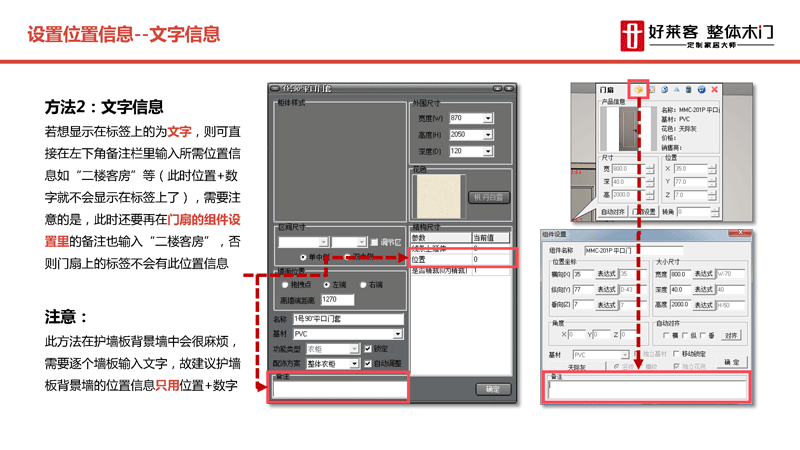This screenshot has height=450, width=800.
Task: Click the 好莱客 logo emblem
Action: (632, 36)
